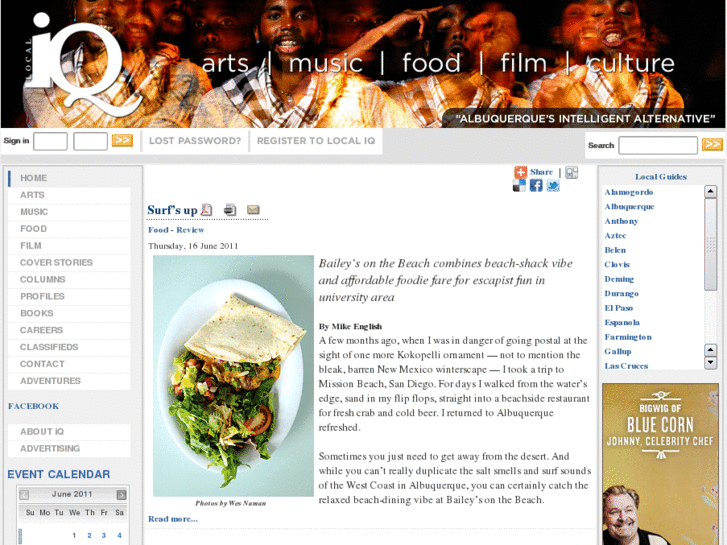Click the top scroll-up arrow in Local Guides list

point(710,192)
